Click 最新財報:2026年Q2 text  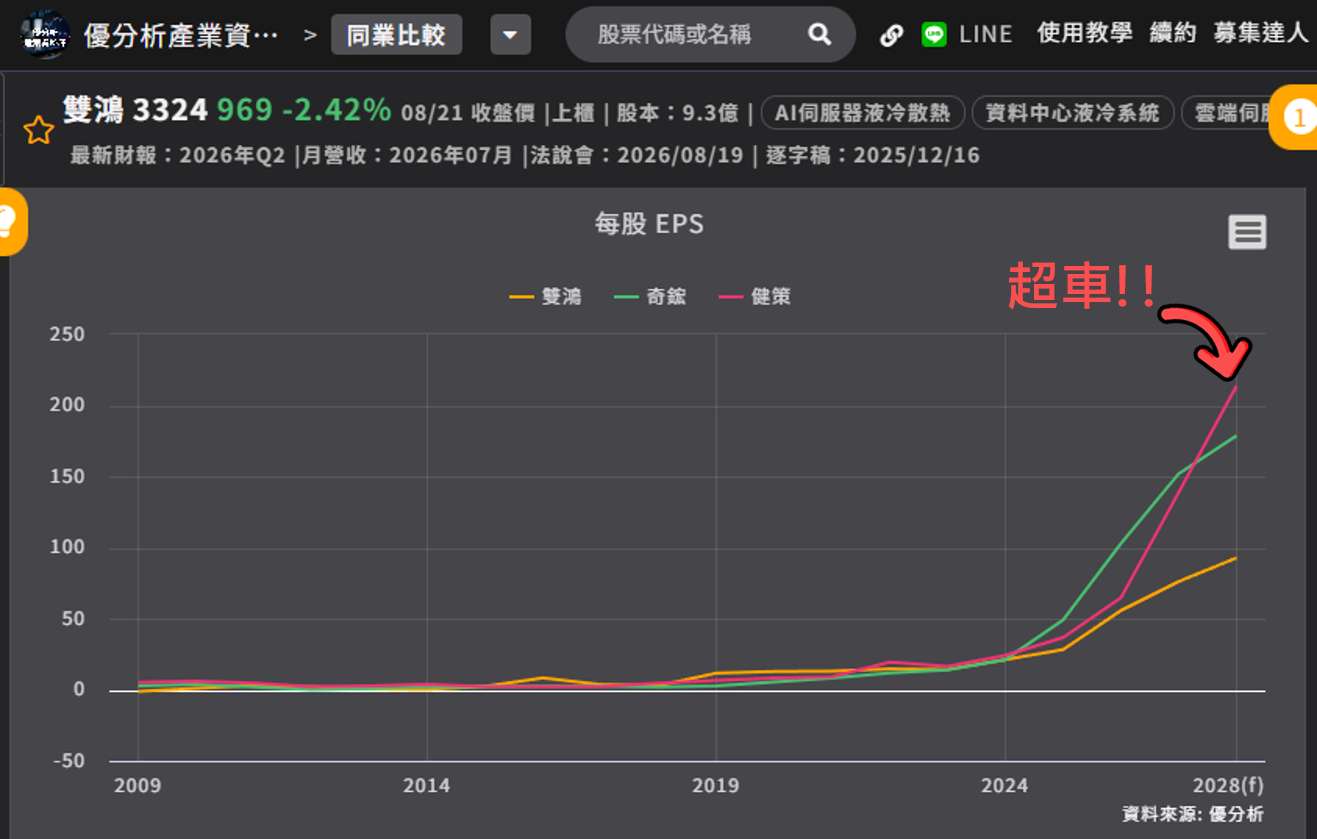tap(178, 155)
